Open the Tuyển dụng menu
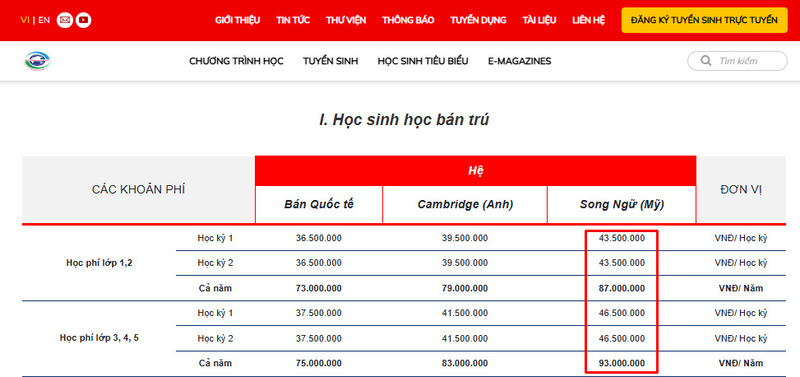 pos(478,20)
